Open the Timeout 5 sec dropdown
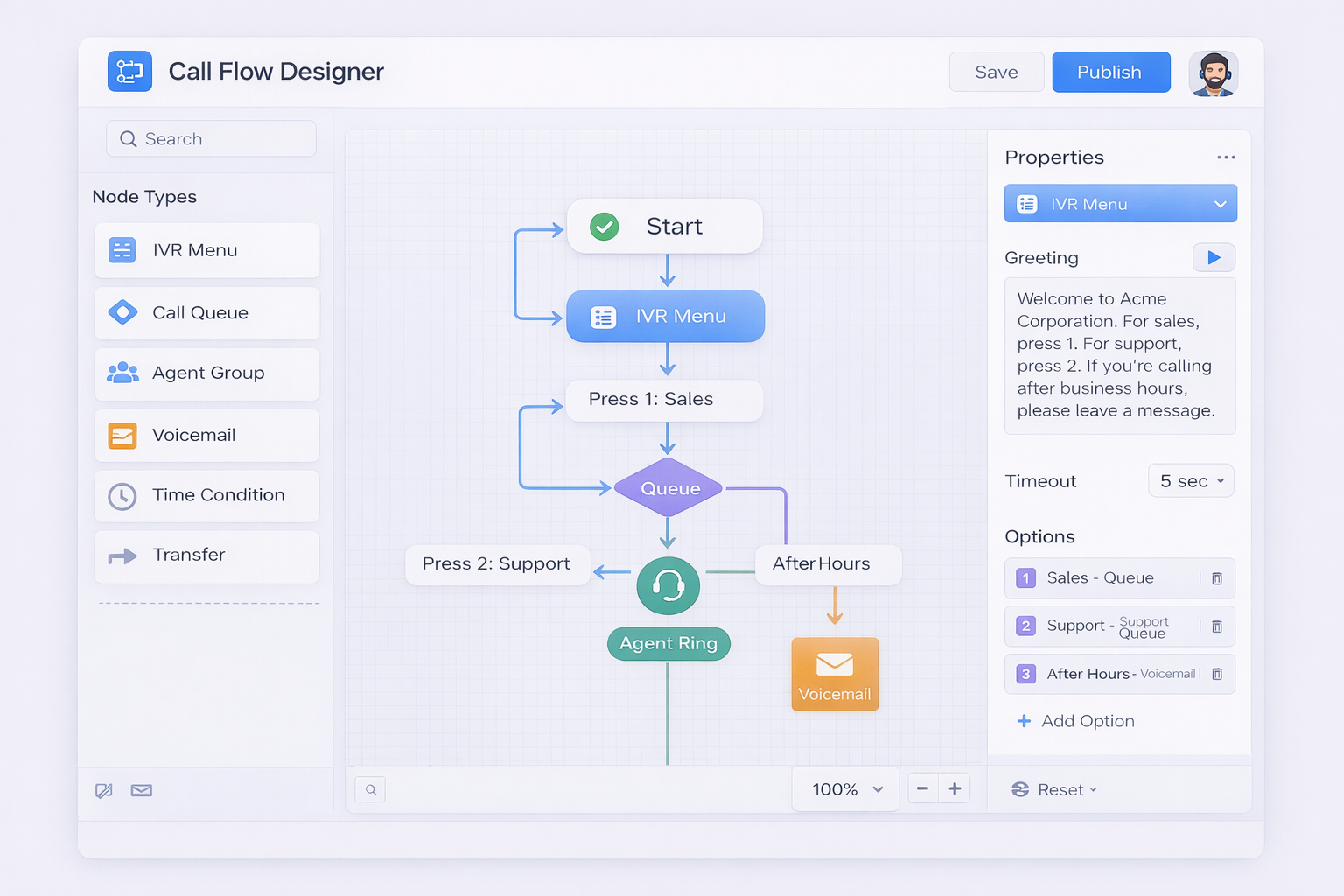 (x=1191, y=480)
